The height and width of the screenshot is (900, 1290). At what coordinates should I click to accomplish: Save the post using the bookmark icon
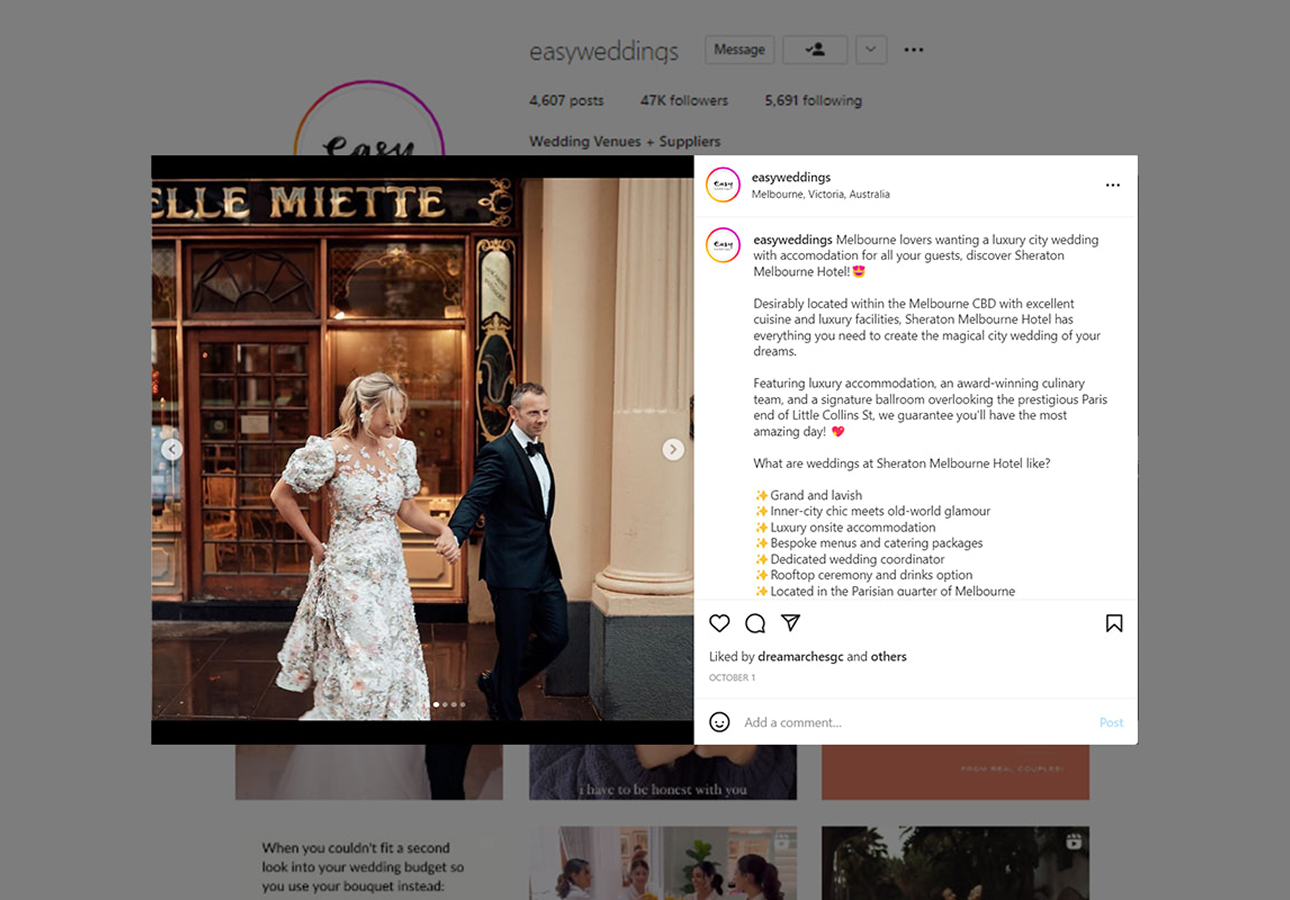pyautogui.click(x=1113, y=623)
